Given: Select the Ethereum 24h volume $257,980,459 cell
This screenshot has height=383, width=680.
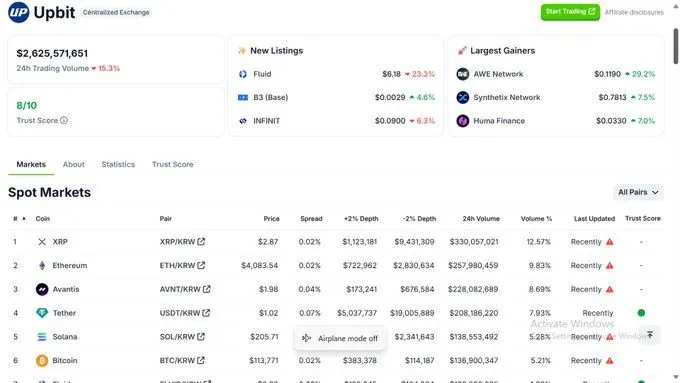Looking at the screenshot, I should (x=473, y=265).
